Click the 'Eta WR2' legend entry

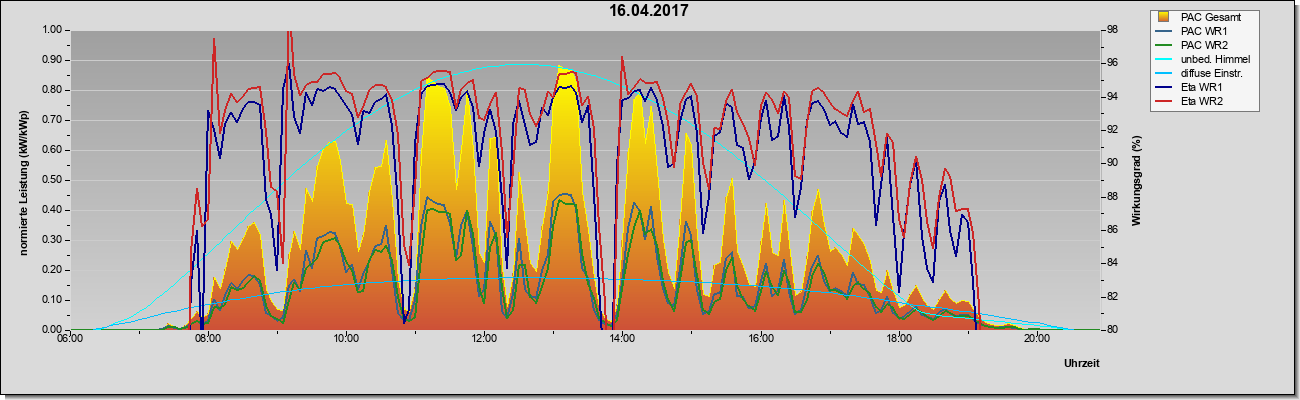point(1202,101)
